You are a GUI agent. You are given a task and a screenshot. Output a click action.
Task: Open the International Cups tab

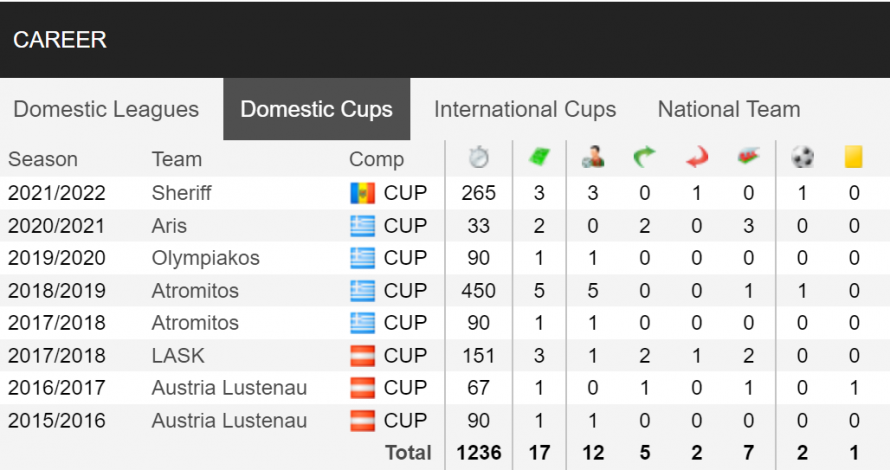click(x=525, y=109)
